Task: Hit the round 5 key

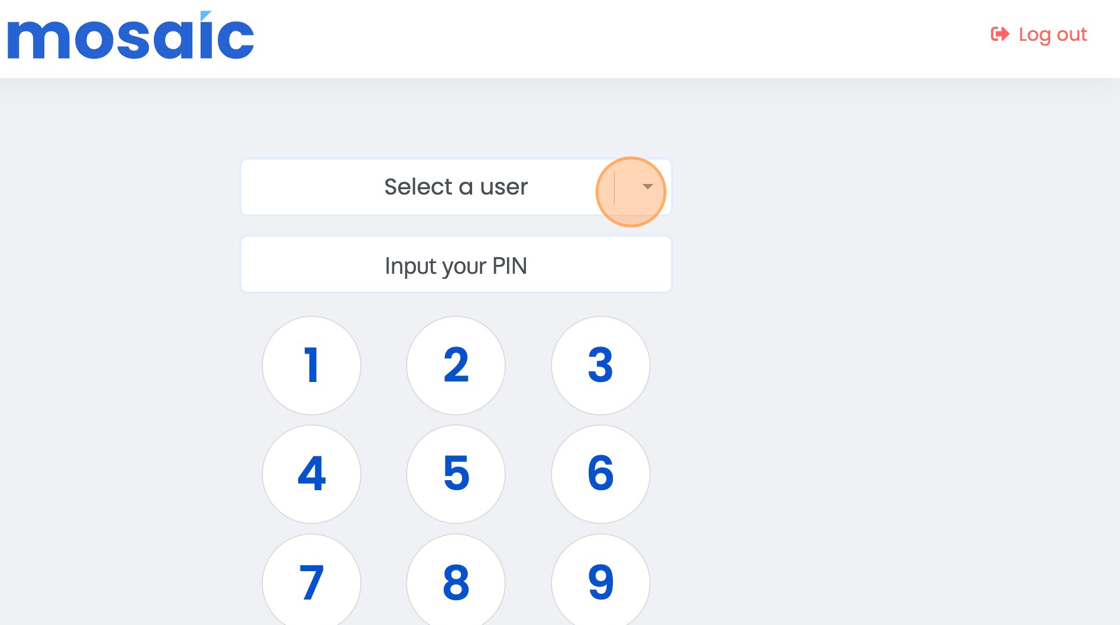Action: click(x=455, y=474)
